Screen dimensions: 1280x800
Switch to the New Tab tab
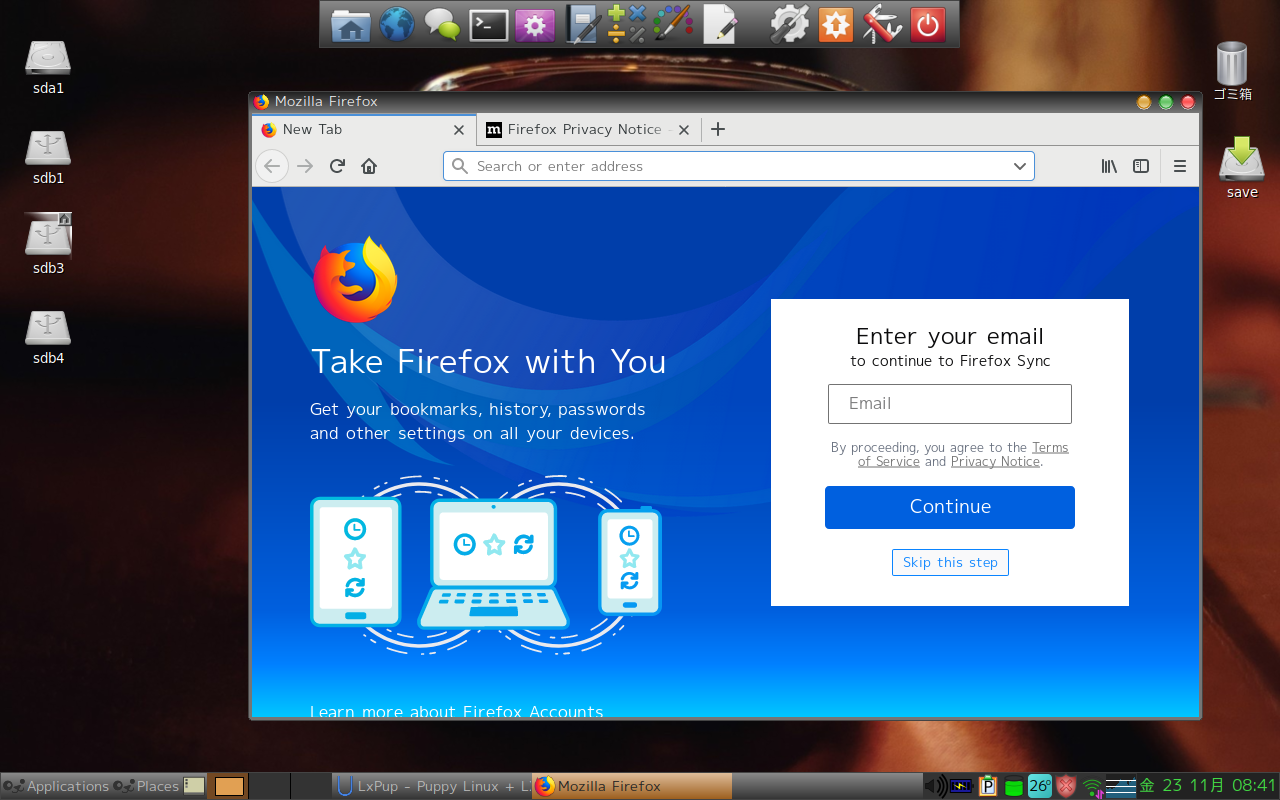coord(363,129)
